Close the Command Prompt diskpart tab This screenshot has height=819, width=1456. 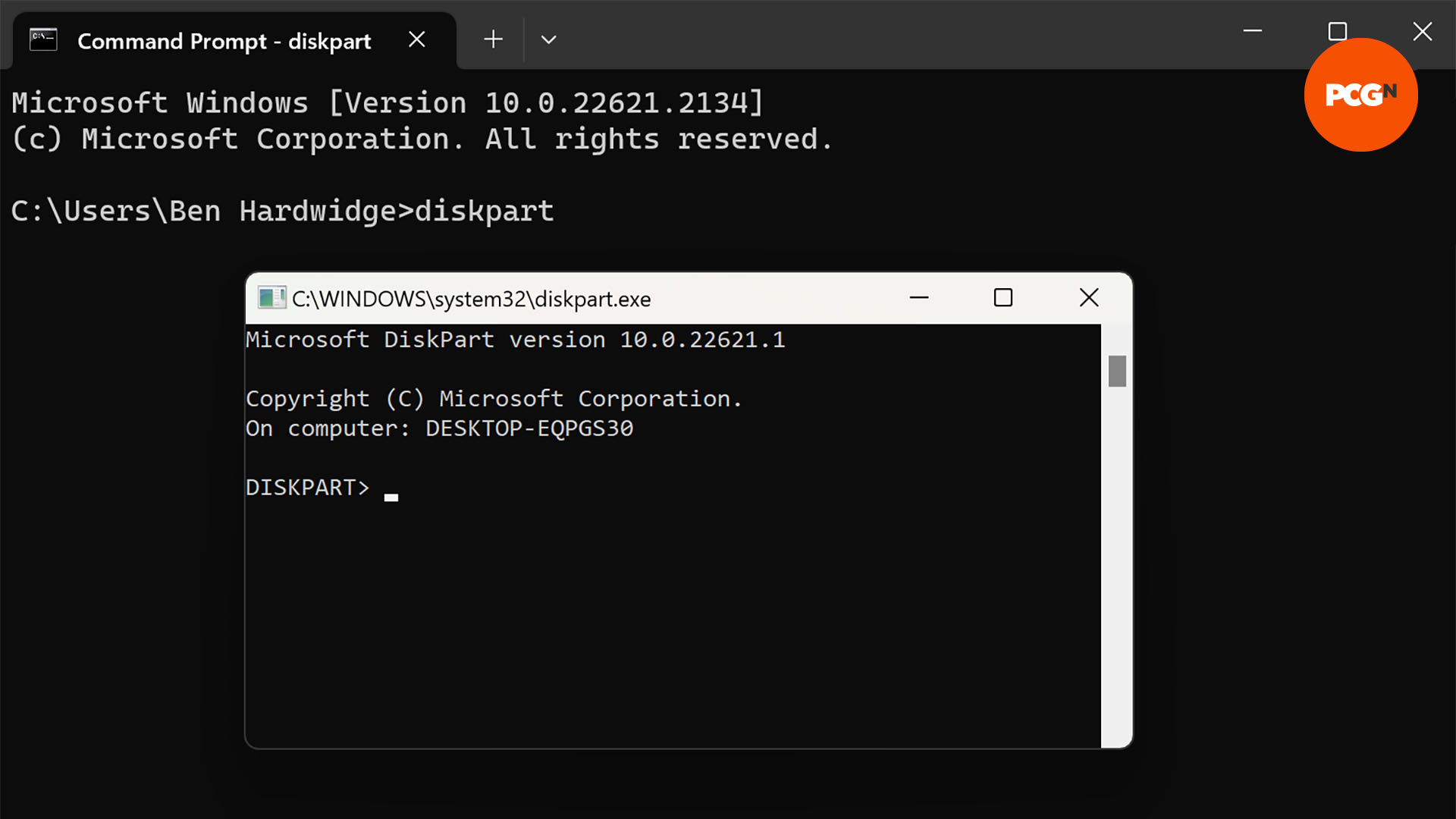tap(418, 40)
